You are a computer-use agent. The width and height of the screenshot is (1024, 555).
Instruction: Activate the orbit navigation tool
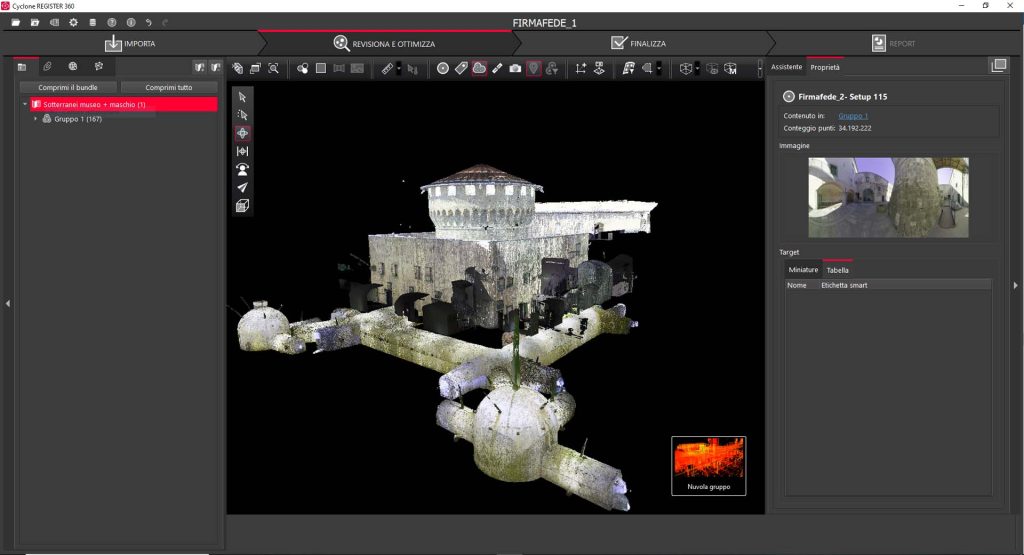pos(242,133)
